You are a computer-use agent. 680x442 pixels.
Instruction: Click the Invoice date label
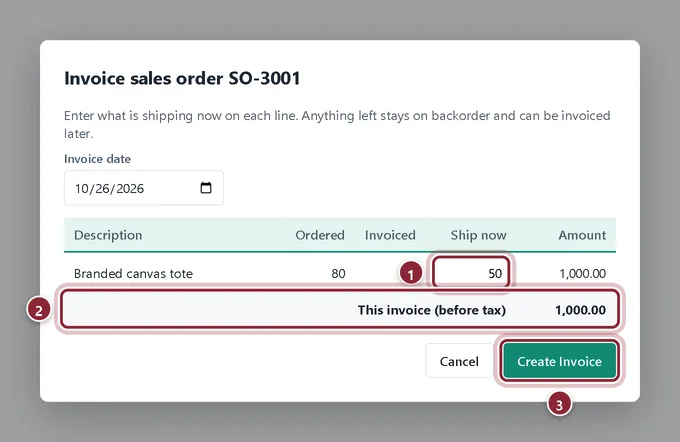tap(97, 159)
